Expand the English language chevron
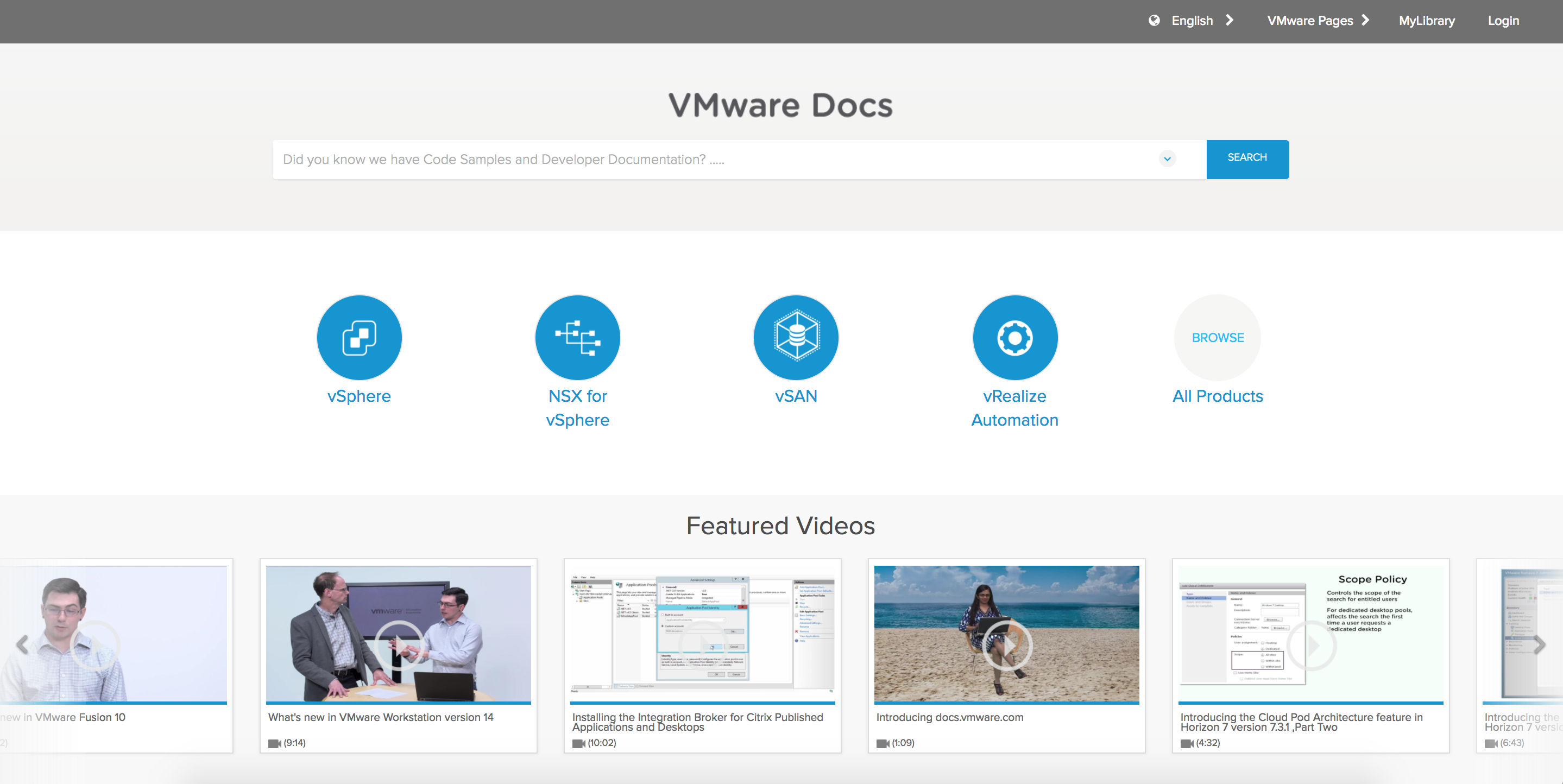Image resolution: width=1563 pixels, height=784 pixels. point(1230,20)
